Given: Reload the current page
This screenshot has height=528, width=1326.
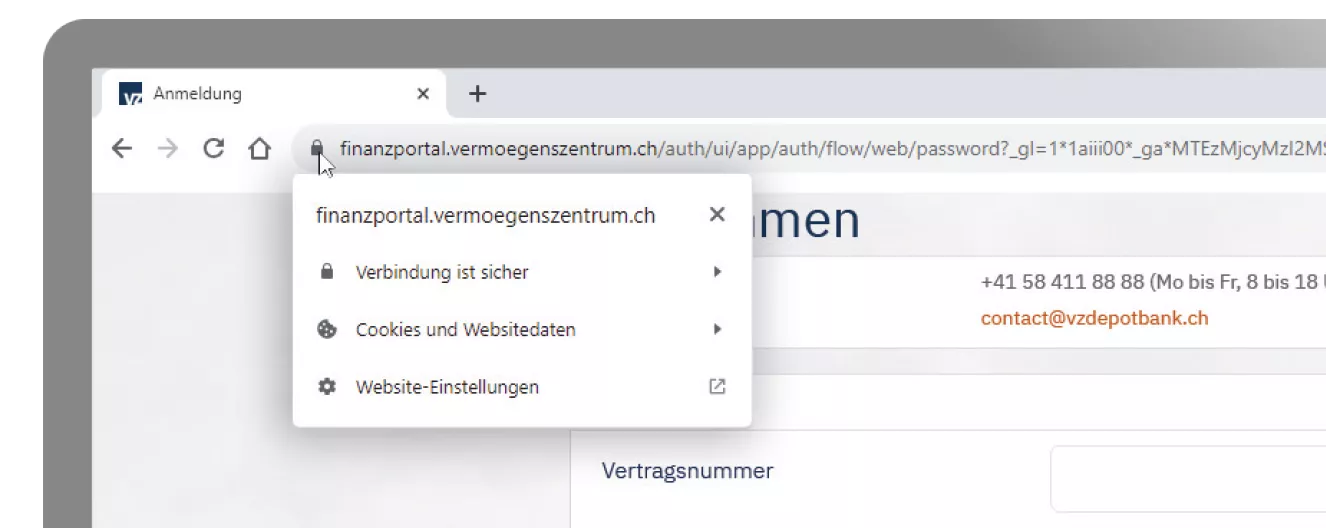Looking at the screenshot, I should (213, 149).
